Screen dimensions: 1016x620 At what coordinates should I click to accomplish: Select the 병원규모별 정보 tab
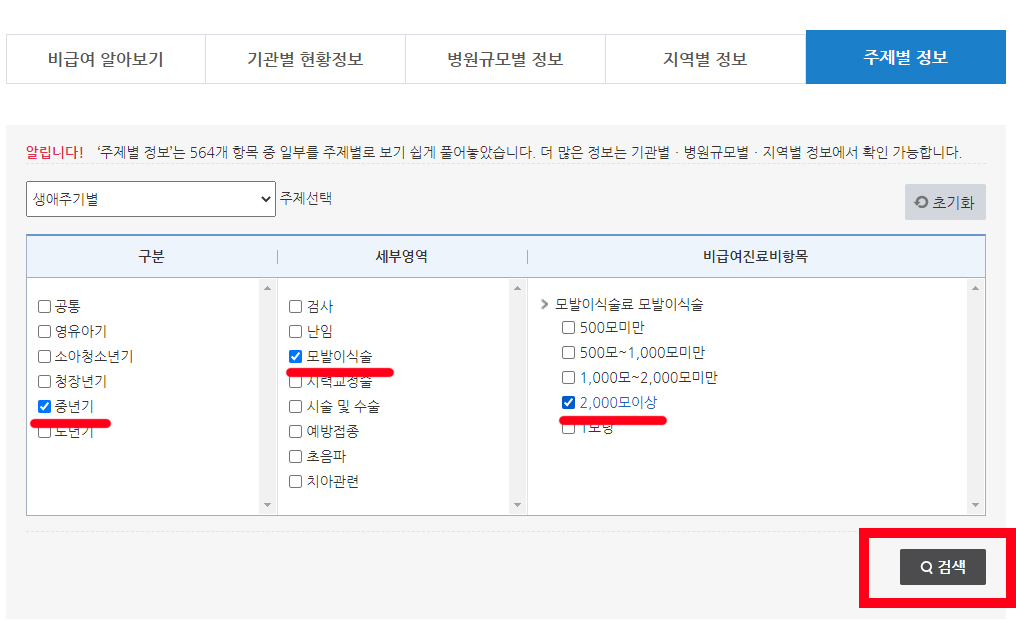(505, 59)
